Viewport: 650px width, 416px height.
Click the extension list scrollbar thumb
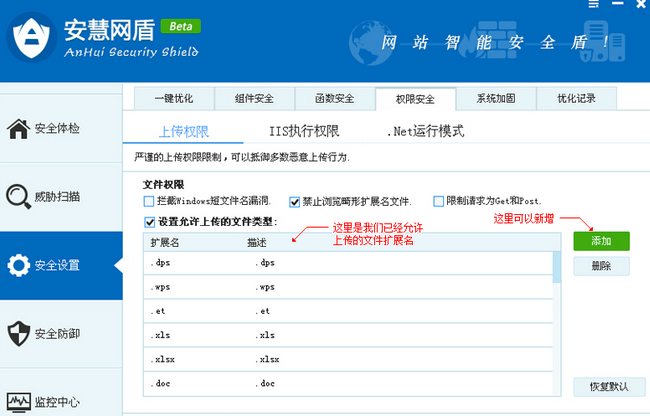click(x=557, y=268)
